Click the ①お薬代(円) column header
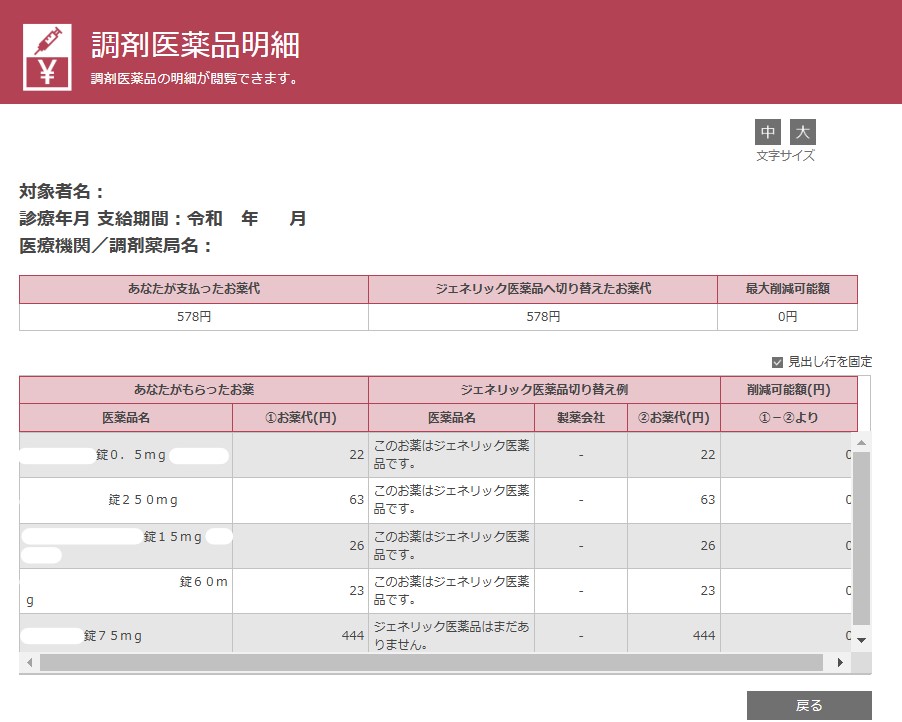902x722 pixels. (x=300, y=418)
